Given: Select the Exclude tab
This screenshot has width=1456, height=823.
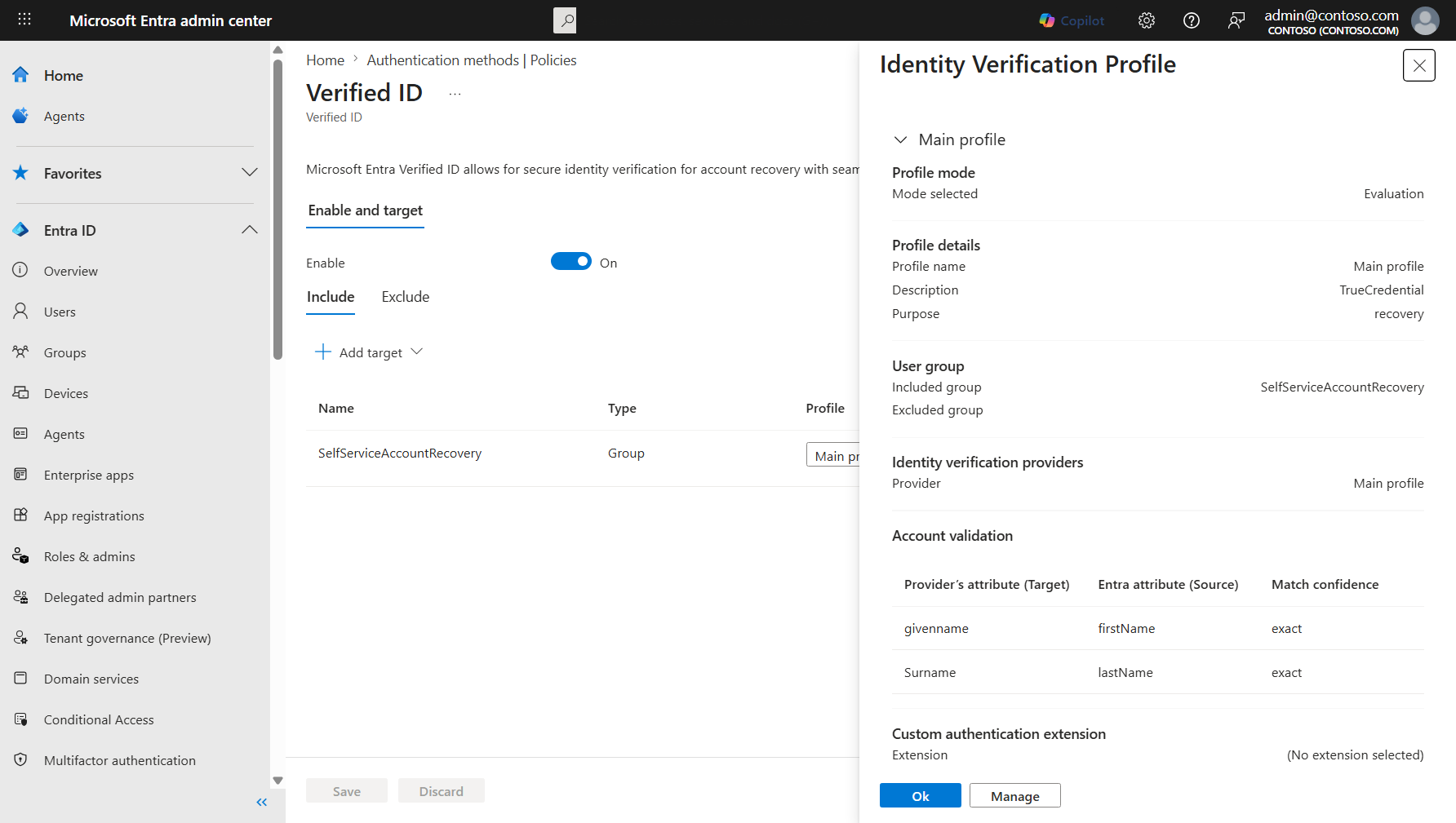Looking at the screenshot, I should [x=406, y=297].
